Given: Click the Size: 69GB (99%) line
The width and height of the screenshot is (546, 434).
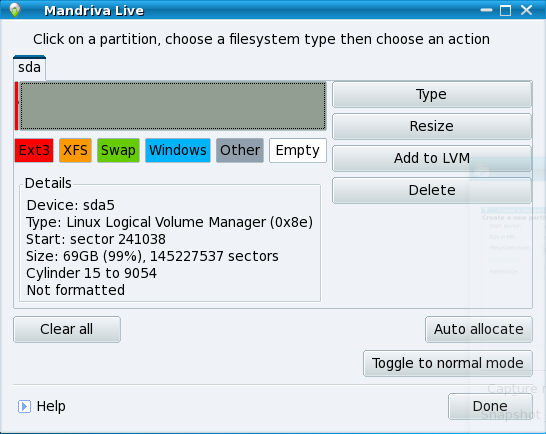Looking at the screenshot, I should pos(152,256).
